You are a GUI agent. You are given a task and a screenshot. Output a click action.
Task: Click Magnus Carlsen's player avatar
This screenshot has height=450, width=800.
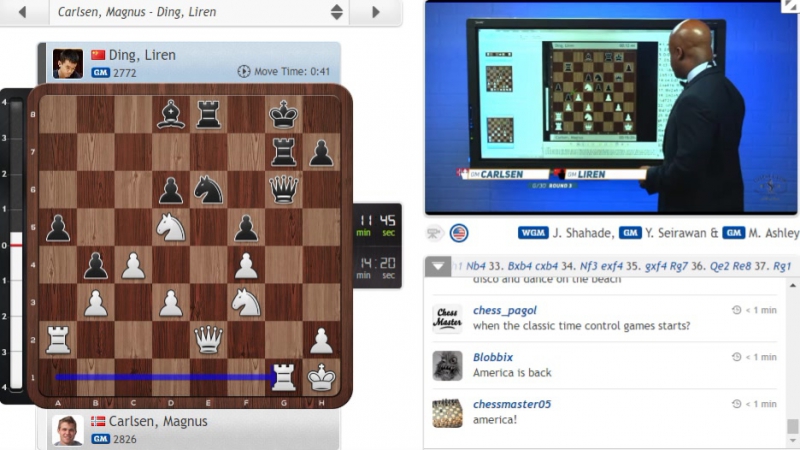[x=68, y=430]
